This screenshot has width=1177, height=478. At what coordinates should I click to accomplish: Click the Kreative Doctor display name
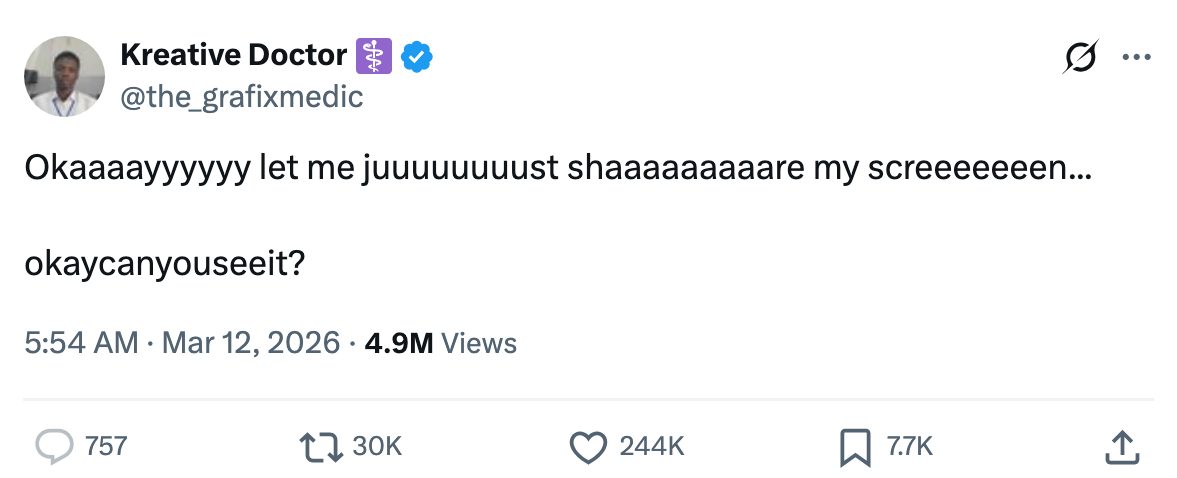[x=233, y=55]
